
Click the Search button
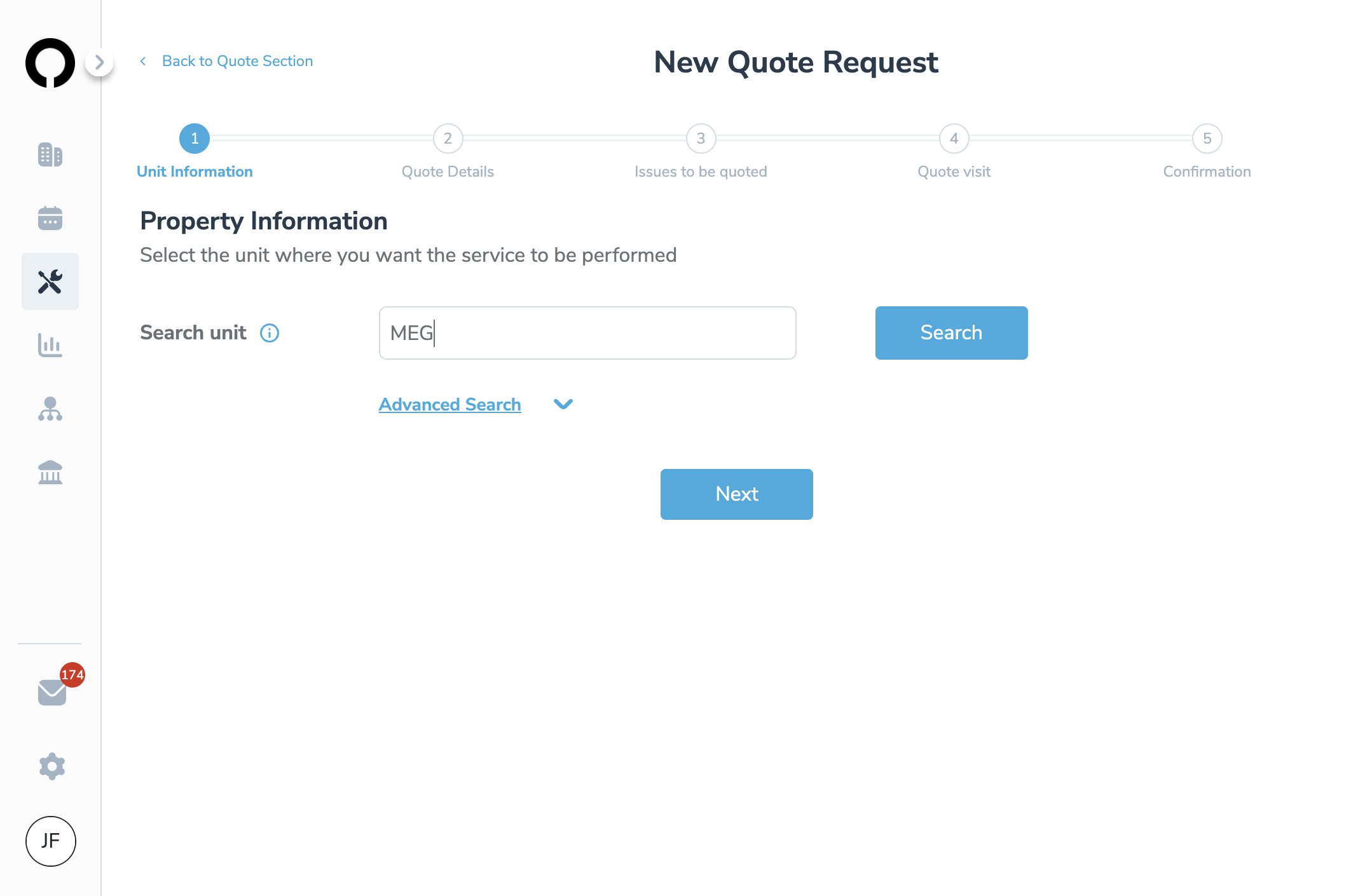pyautogui.click(x=951, y=333)
